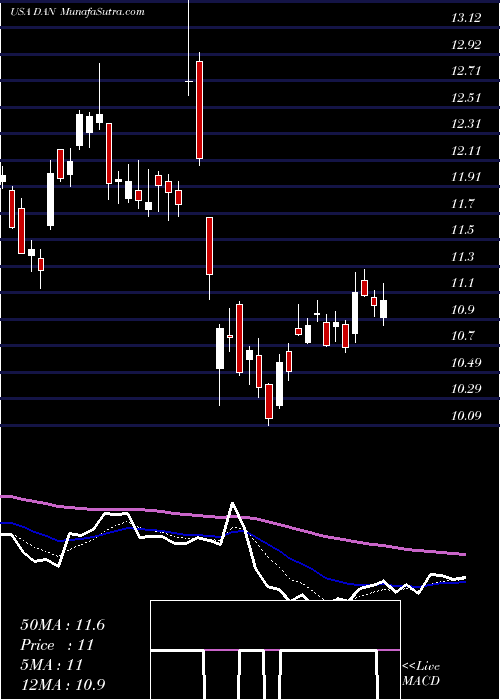500x700 pixels.
Task: Click the 12MA : 10.9 readout
Action: [x=62, y=685]
